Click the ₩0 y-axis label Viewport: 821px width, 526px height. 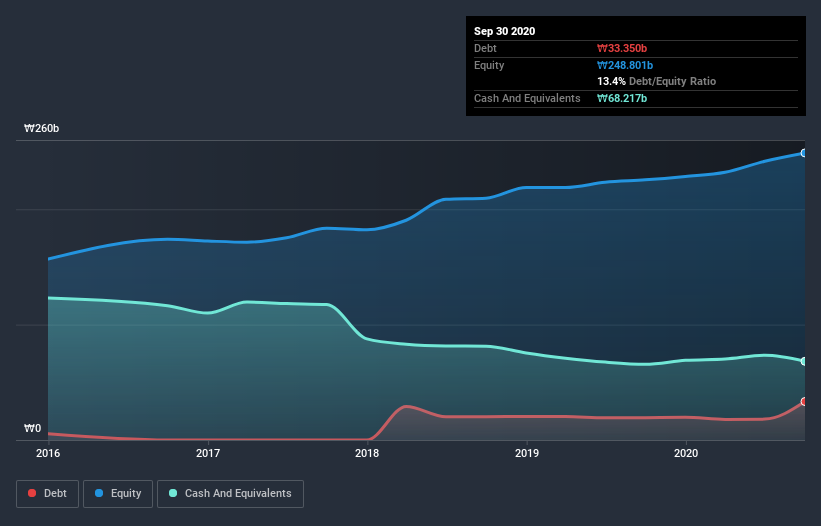tap(32, 428)
